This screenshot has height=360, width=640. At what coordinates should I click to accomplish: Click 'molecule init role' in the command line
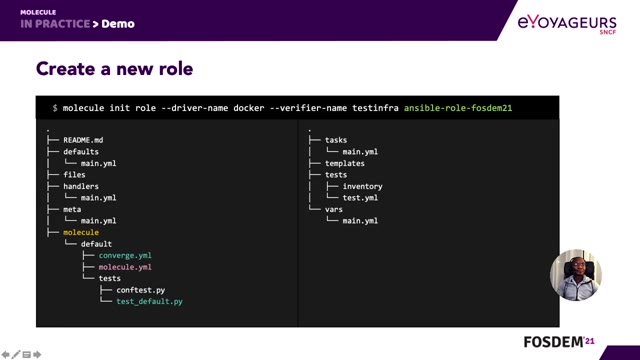[109, 108]
